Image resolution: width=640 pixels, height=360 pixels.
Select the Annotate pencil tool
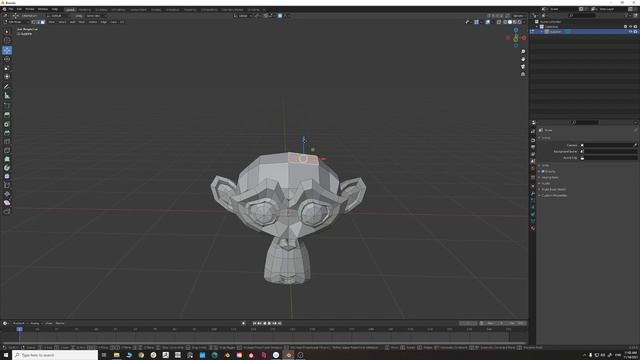click(7, 87)
